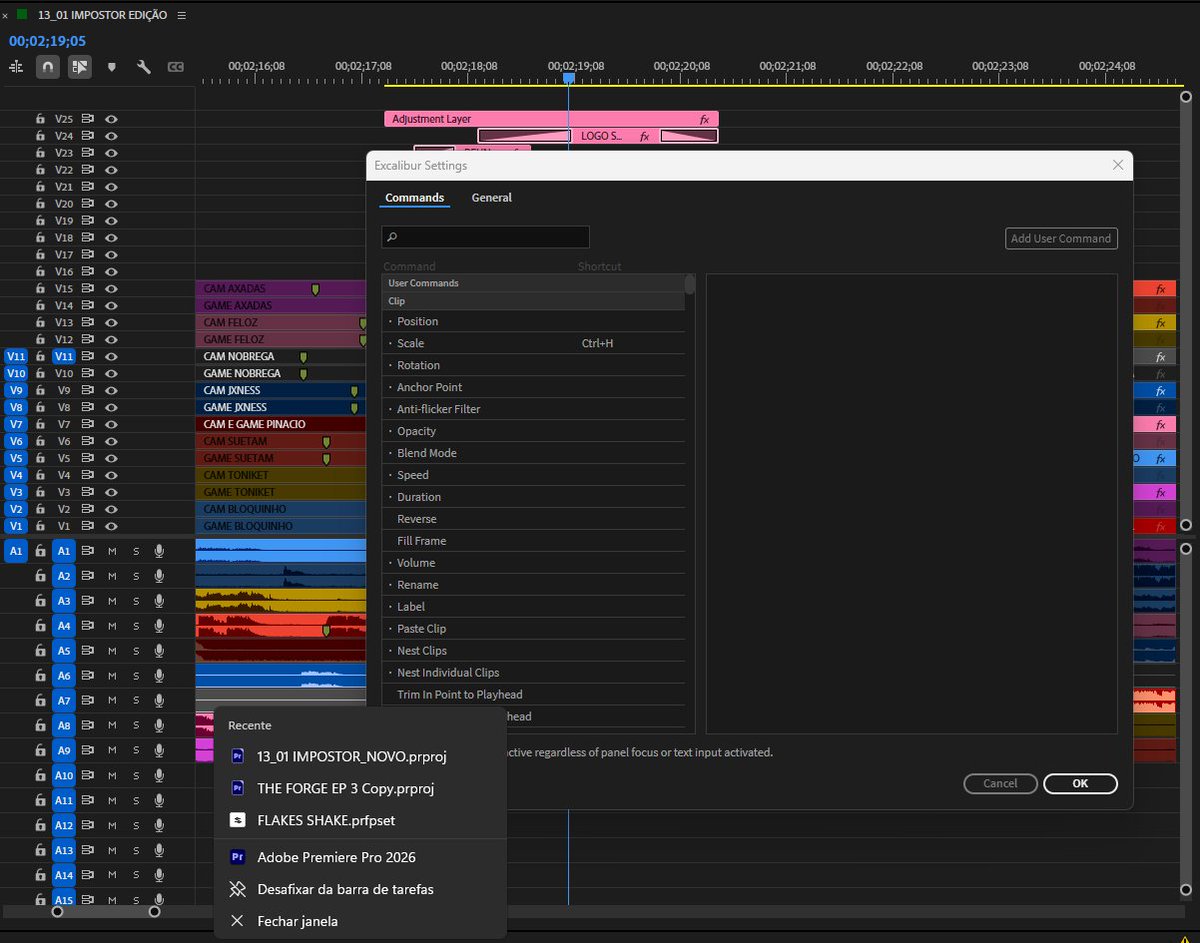Grab right handle of timeline zoom bar
Viewport: 1200px width, 943px height.
154,911
